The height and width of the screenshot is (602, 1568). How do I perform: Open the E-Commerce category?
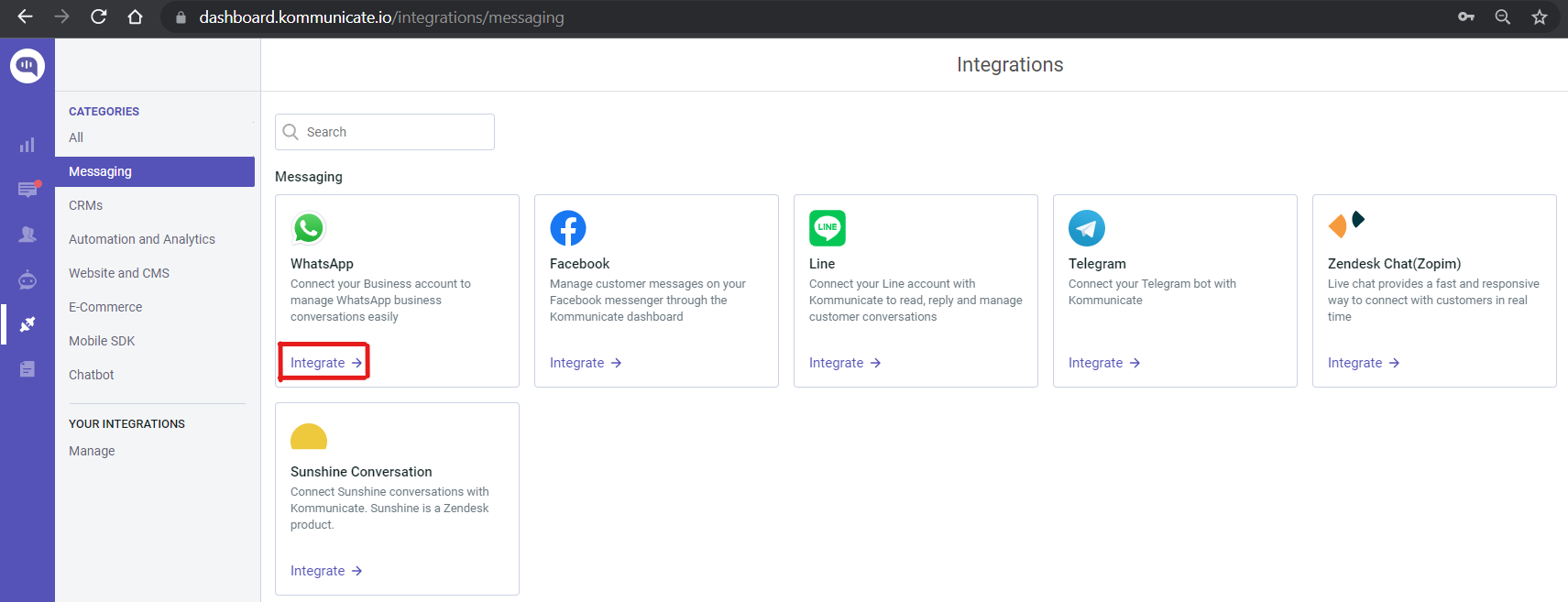click(x=105, y=307)
